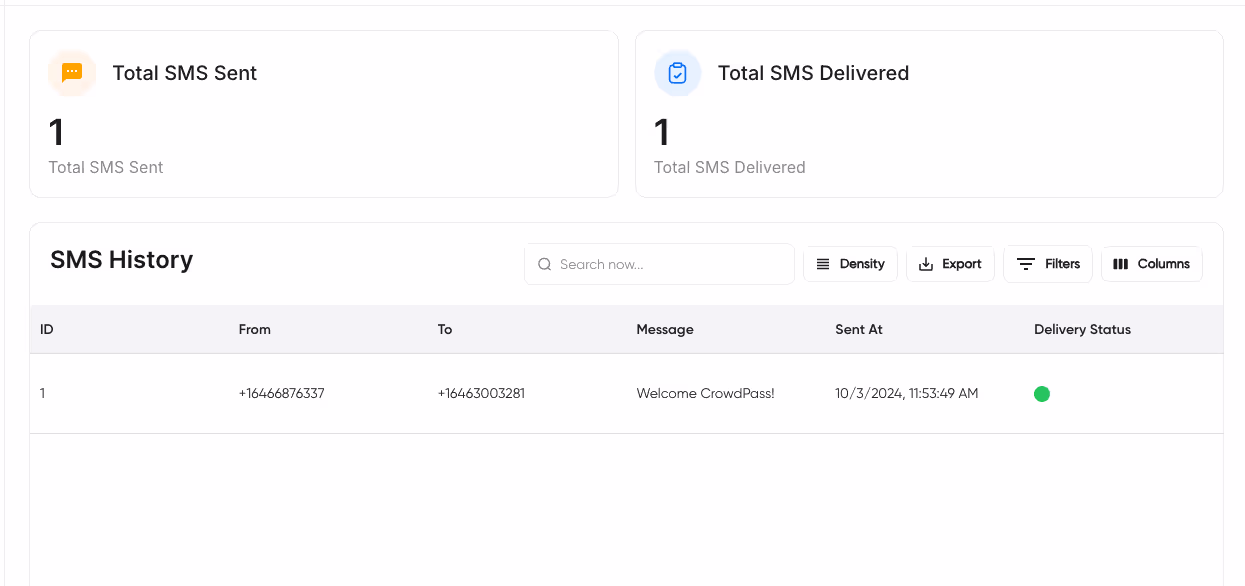Click the 10/3/2024 sent timestamp cell

click(x=906, y=393)
